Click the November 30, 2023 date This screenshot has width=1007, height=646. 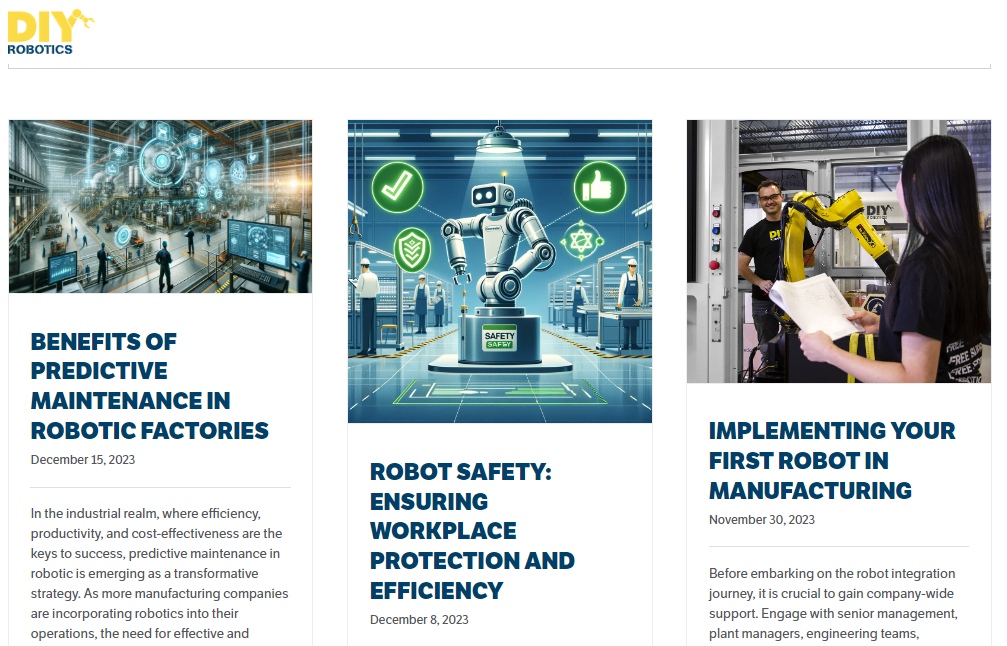761,520
